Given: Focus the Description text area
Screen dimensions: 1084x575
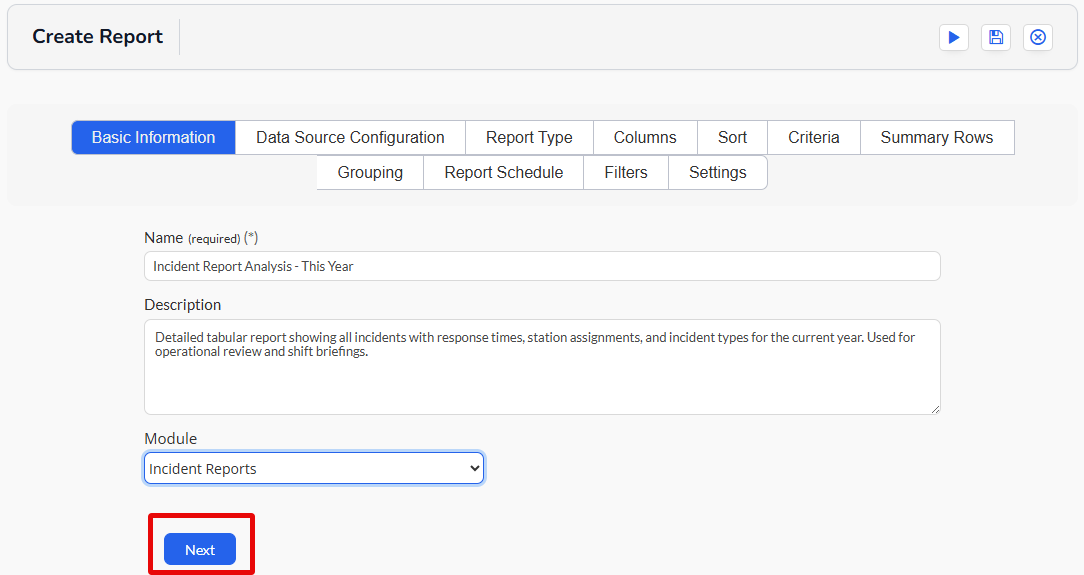Looking at the screenshot, I should [x=542, y=367].
